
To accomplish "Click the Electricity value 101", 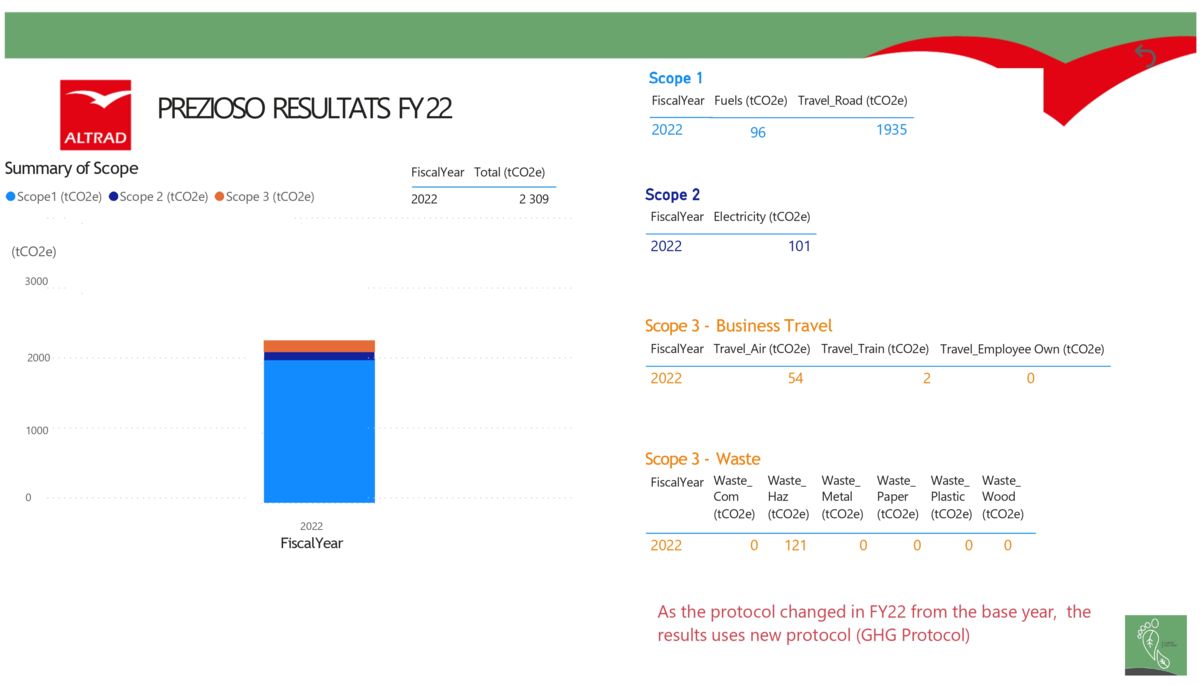I will (x=799, y=246).
